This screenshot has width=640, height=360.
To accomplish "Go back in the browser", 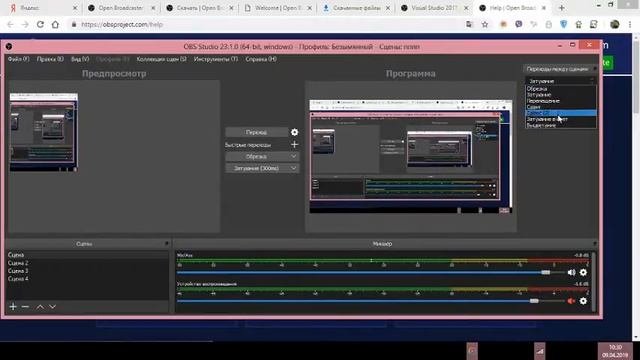I will click(x=10, y=24).
